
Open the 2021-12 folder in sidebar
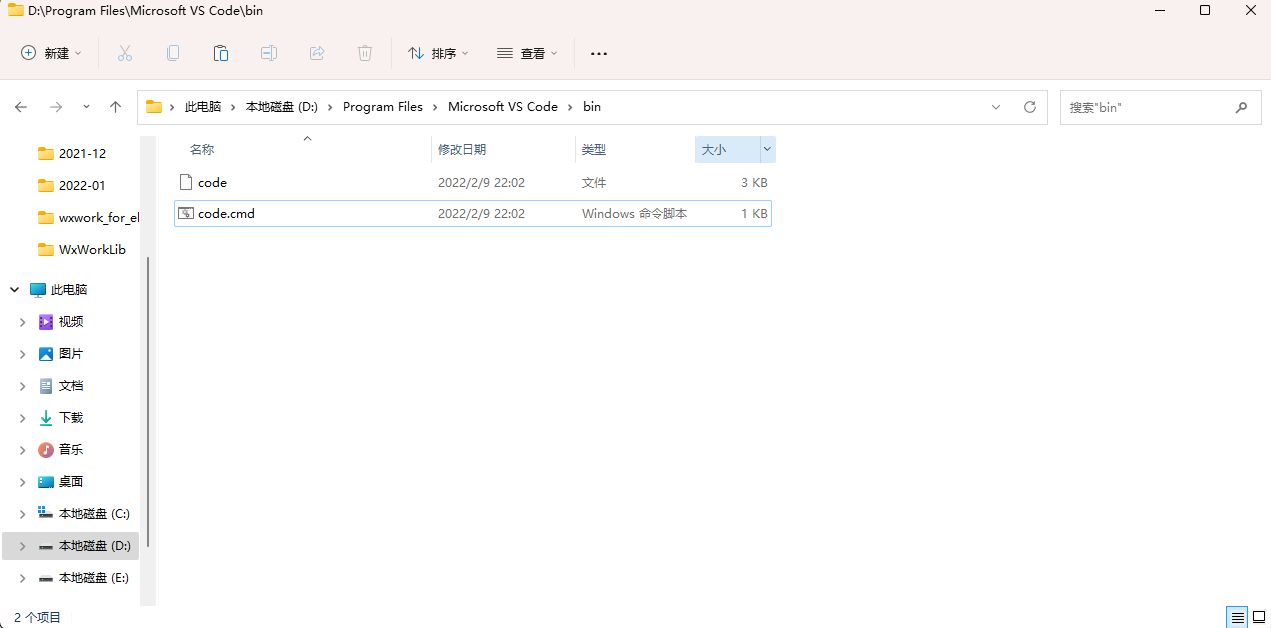82,153
